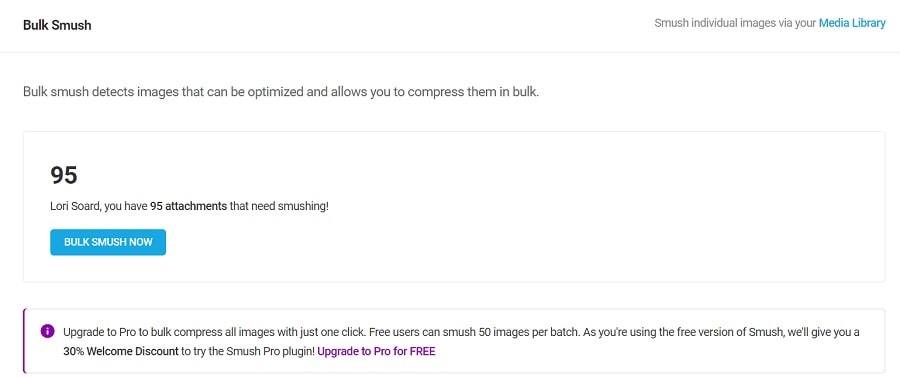Open the Media Library link
This screenshot has width=900, height=378.
(x=852, y=24)
